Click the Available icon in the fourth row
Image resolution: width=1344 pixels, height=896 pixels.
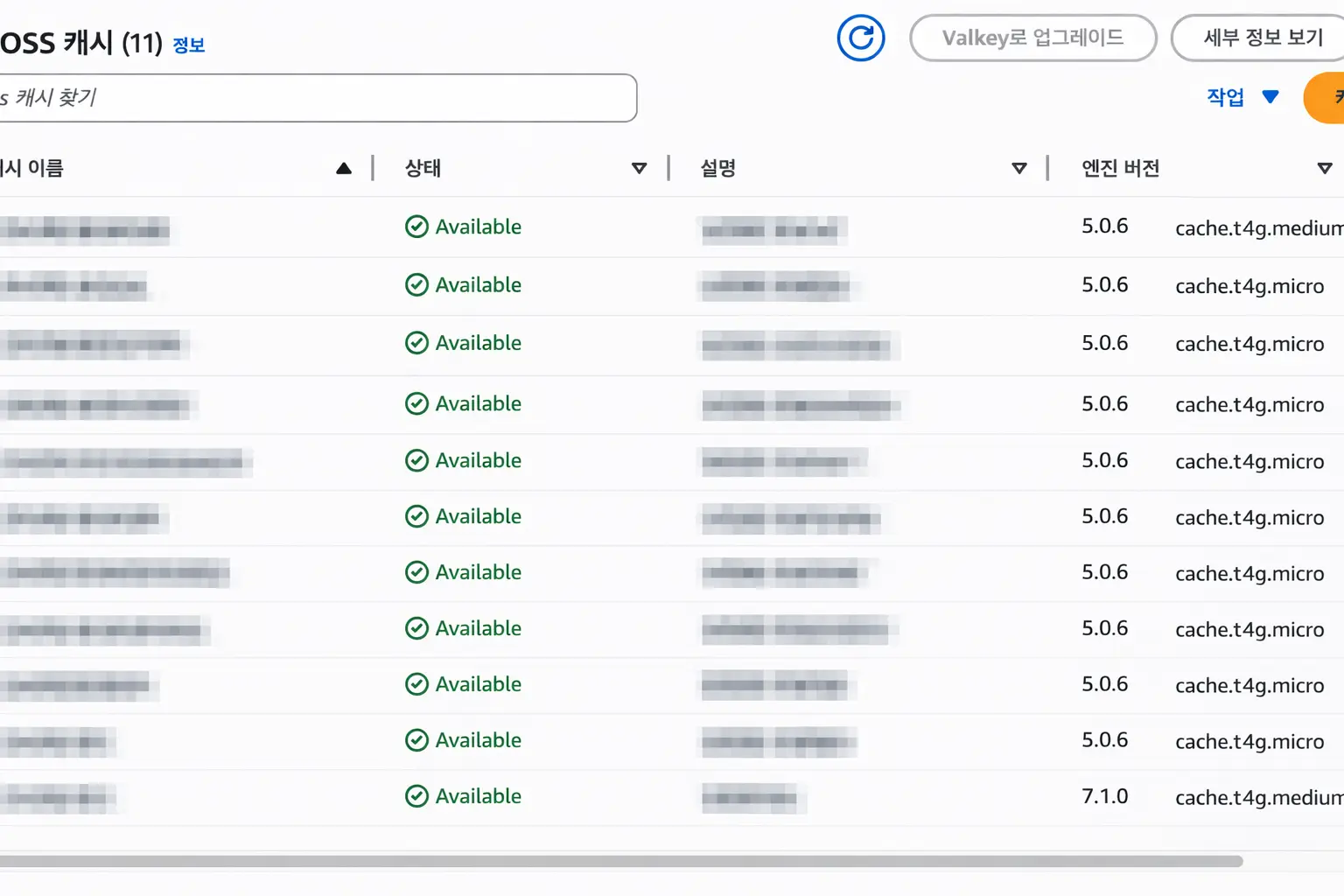(x=416, y=403)
